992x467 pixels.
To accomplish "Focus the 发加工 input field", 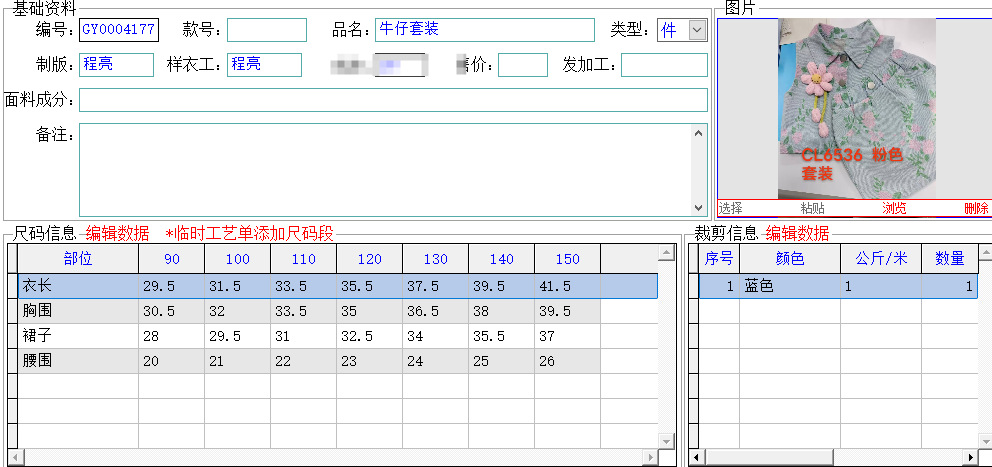I will click(x=664, y=65).
